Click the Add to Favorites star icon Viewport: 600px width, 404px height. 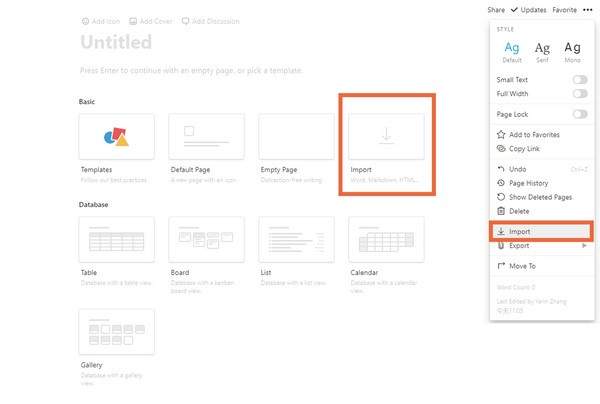click(501, 135)
